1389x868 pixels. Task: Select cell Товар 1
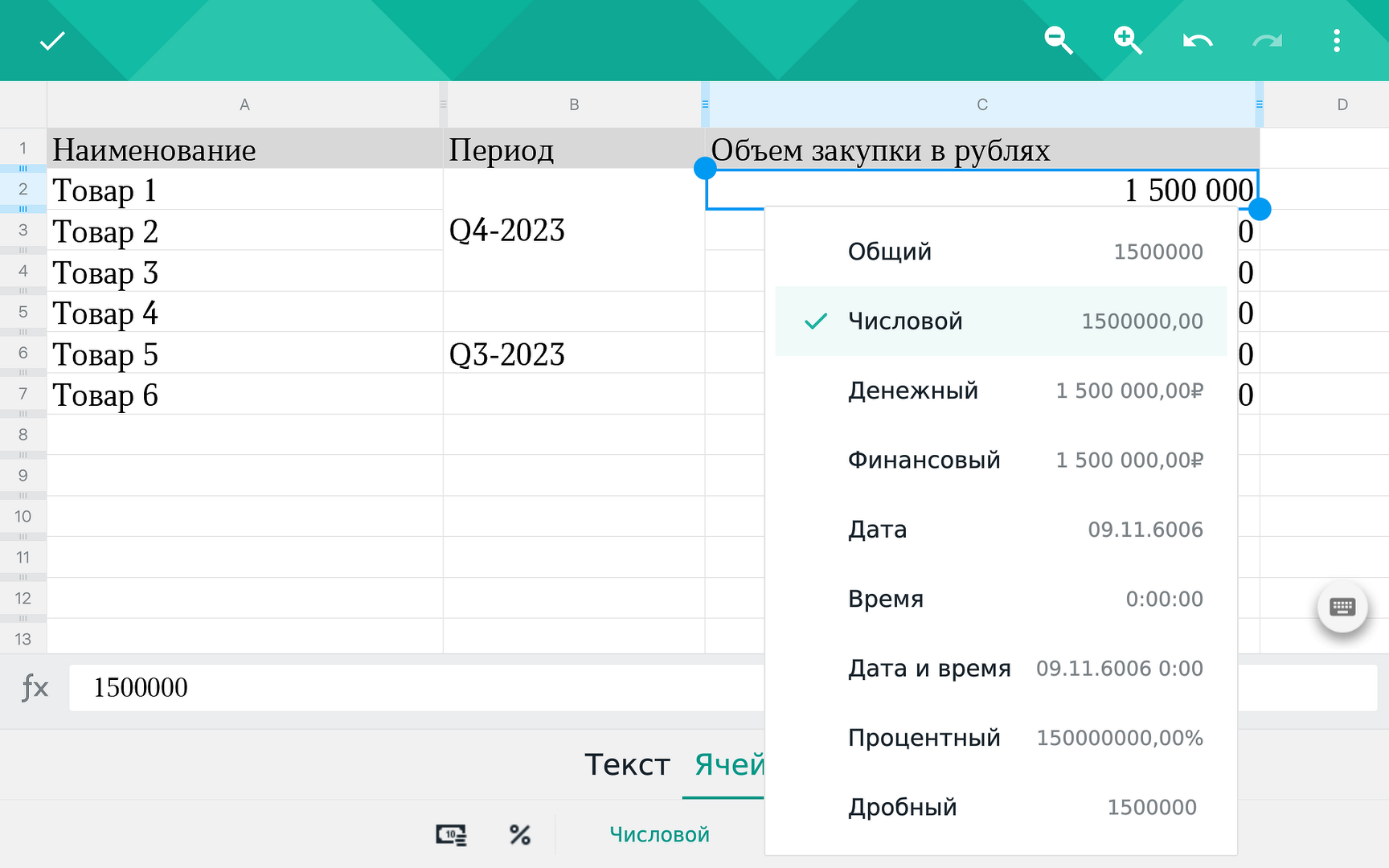245,190
